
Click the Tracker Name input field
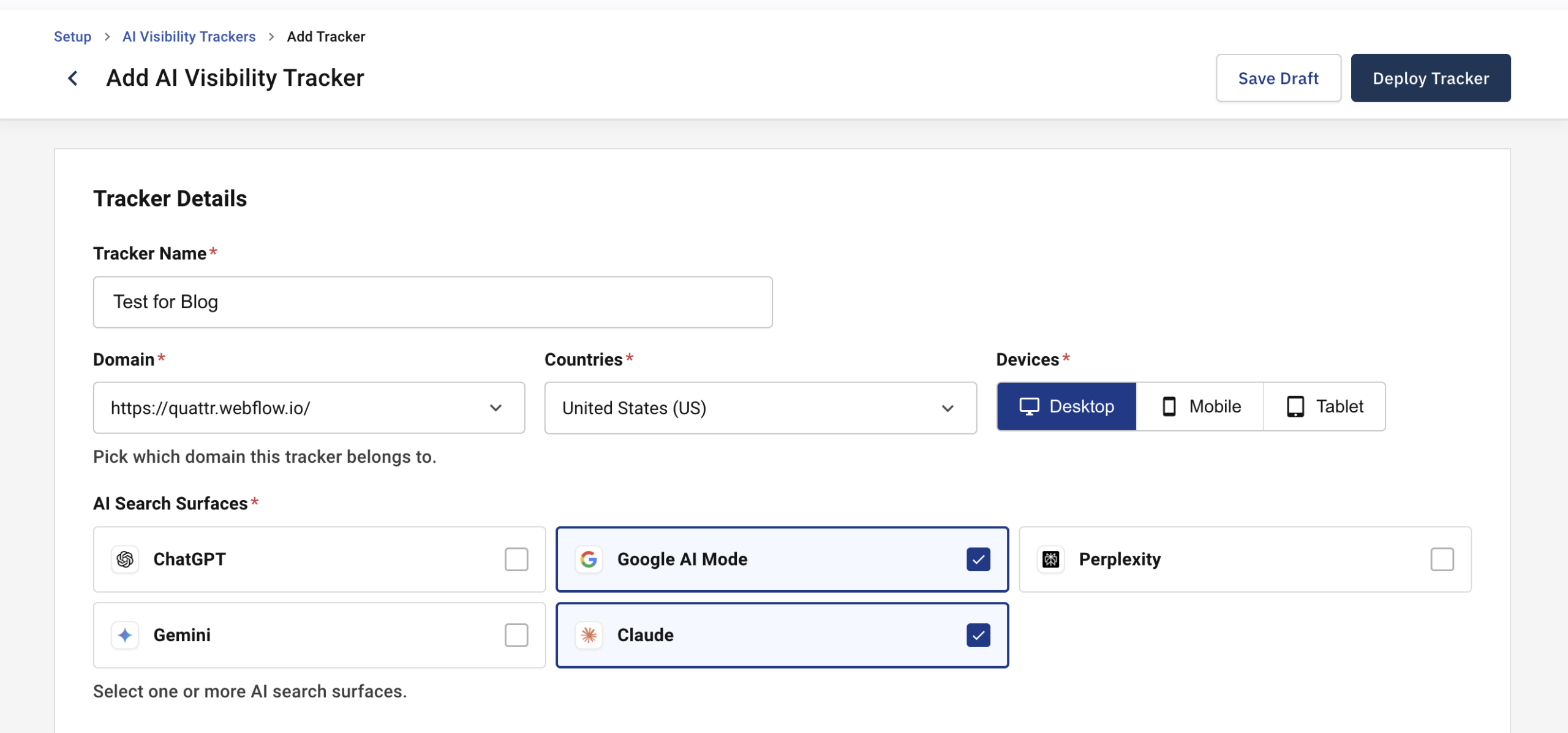pos(432,302)
